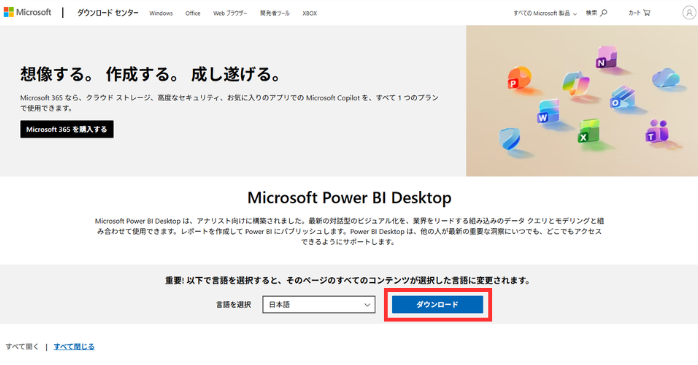Click the Microsoft logo in header

(28, 12)
